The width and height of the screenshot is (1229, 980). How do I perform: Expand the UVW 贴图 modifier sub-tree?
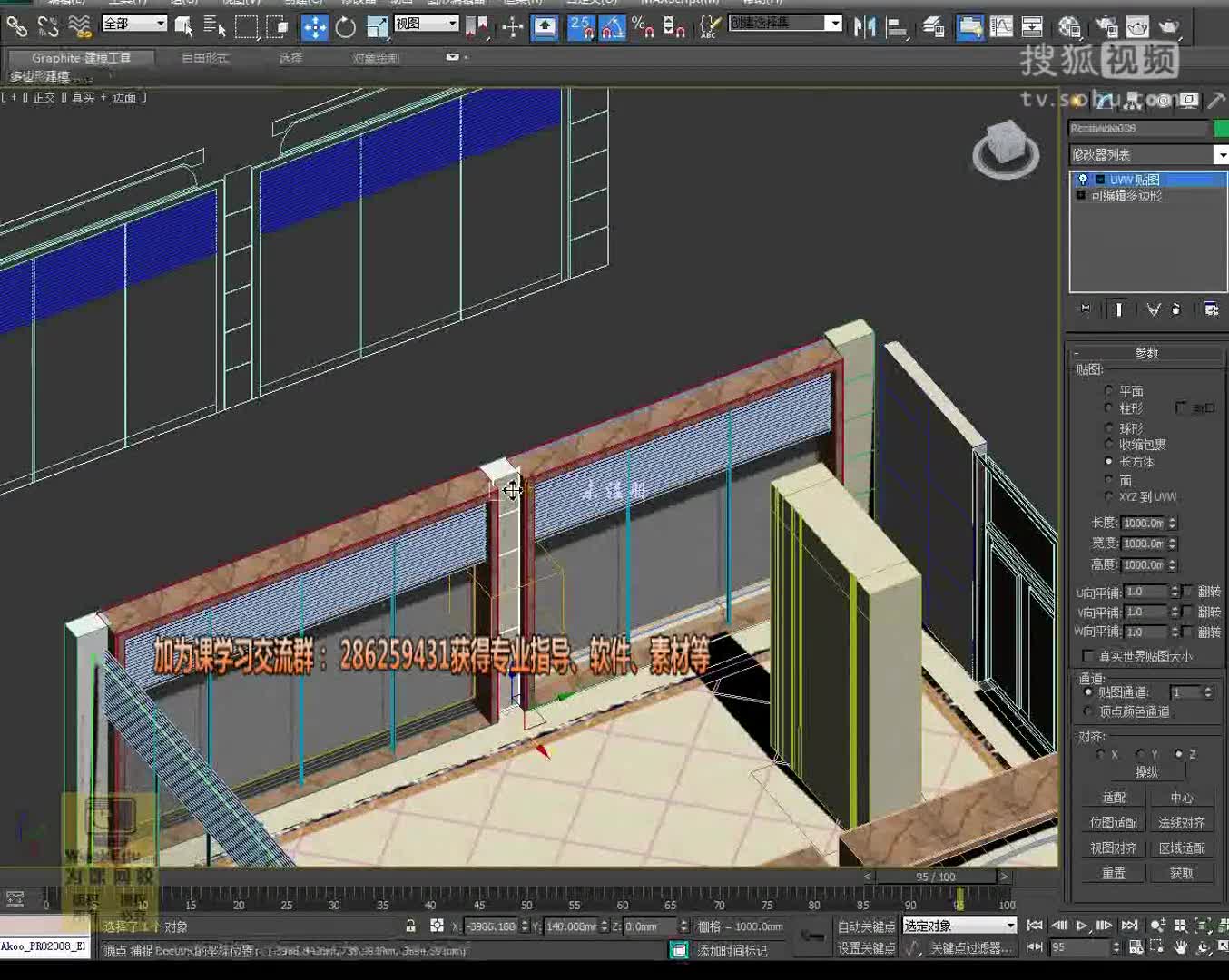point(1099,180)
